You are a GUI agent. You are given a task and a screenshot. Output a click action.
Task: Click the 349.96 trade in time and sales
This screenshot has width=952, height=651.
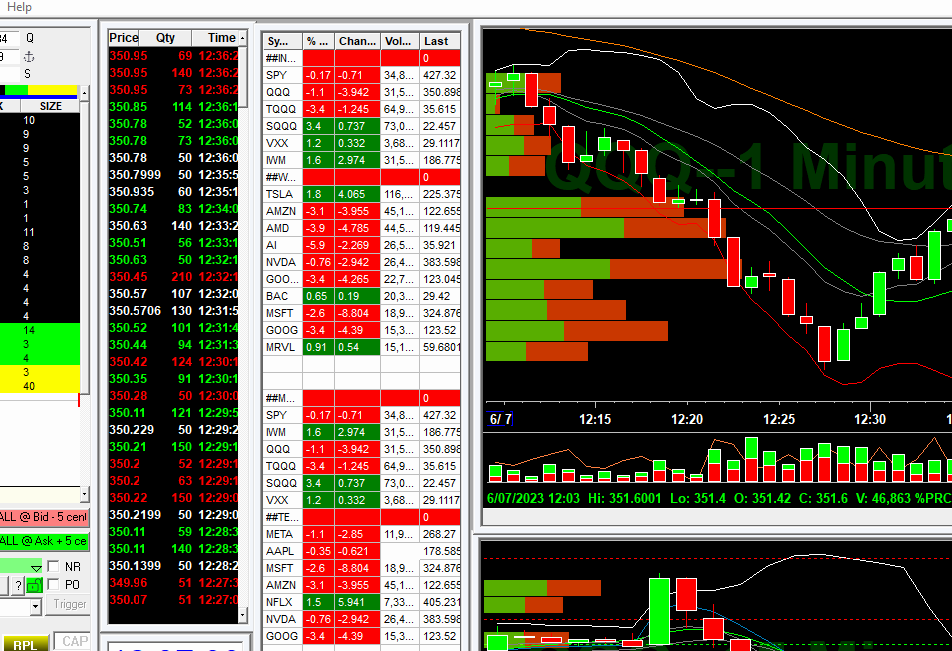[x=174, y=583]
